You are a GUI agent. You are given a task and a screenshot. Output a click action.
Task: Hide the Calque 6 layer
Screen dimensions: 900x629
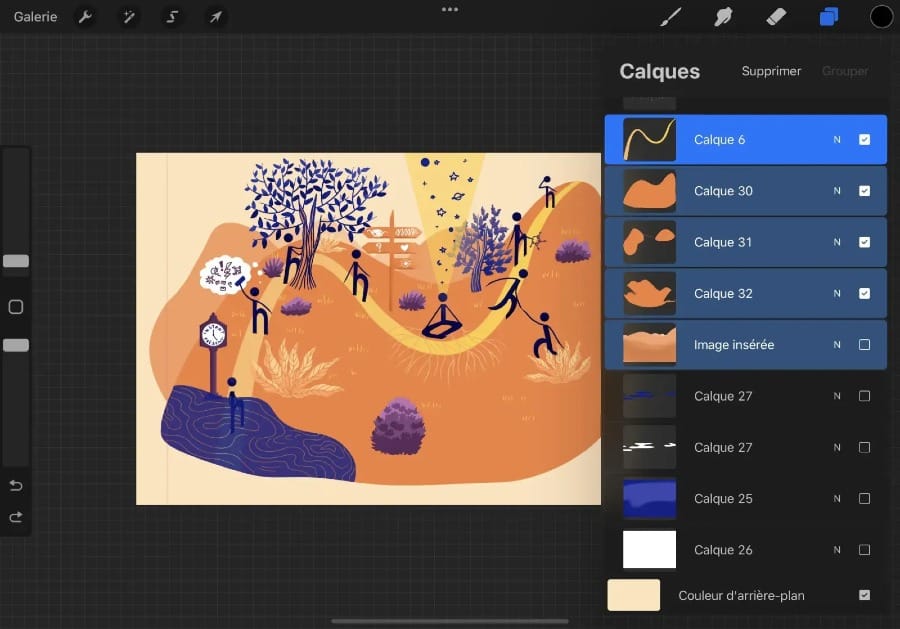tap(864, 140)
